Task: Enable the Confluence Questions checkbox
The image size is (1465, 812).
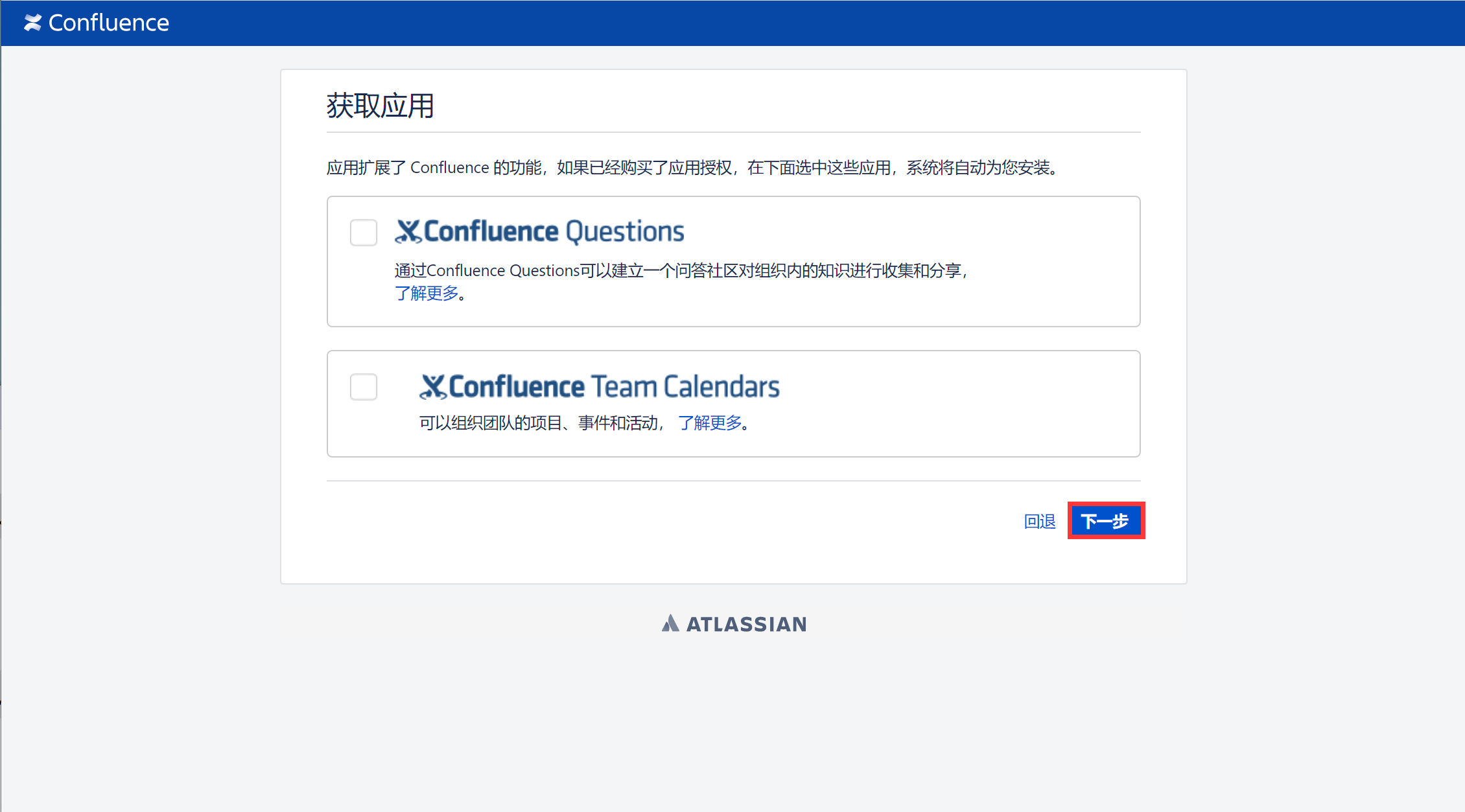Action: tap(363, 232)
